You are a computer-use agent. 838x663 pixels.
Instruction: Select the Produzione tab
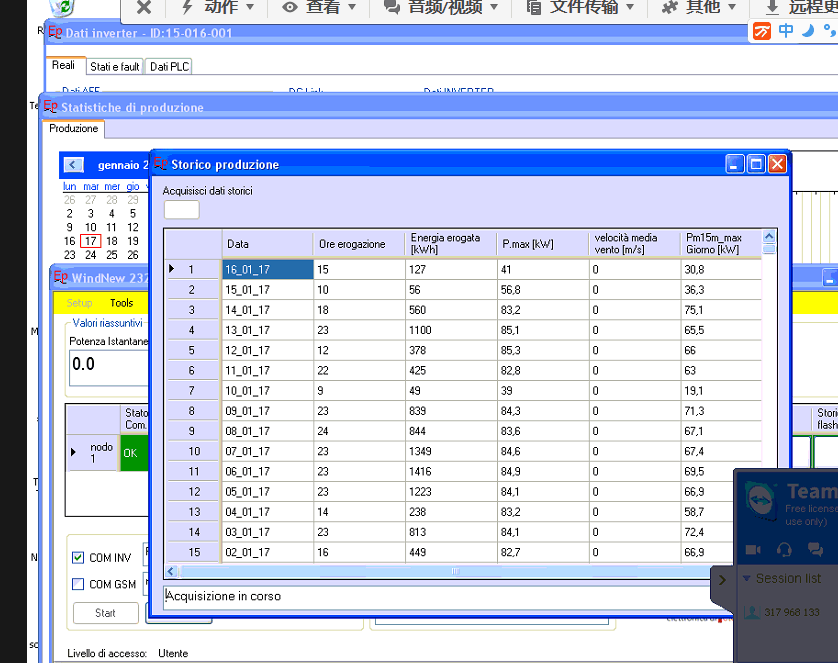[x=74, y=129]
